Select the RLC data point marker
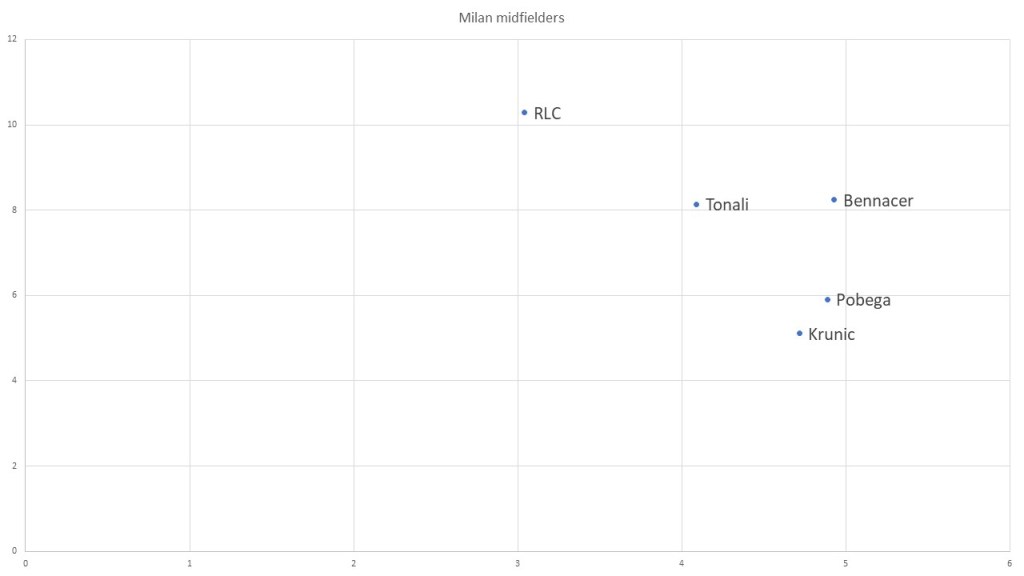The image size is (1024, 576). click(524, 112)
